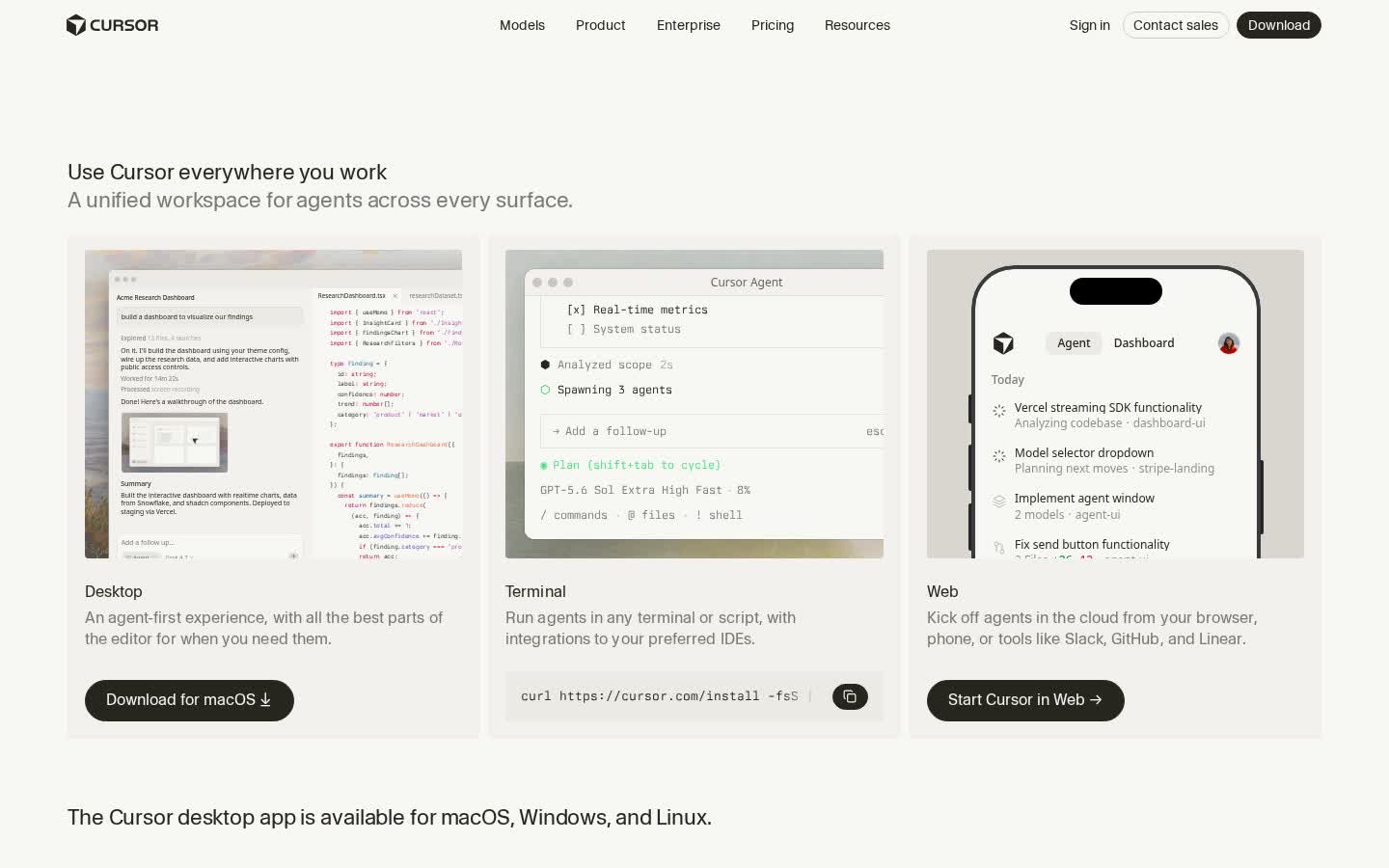Image resolution: width=1389 pixels, height=868 pixels.
Task: Open the dashboard walkthrough thumbnail in the desktop preview
Action: tap(175, 443)
